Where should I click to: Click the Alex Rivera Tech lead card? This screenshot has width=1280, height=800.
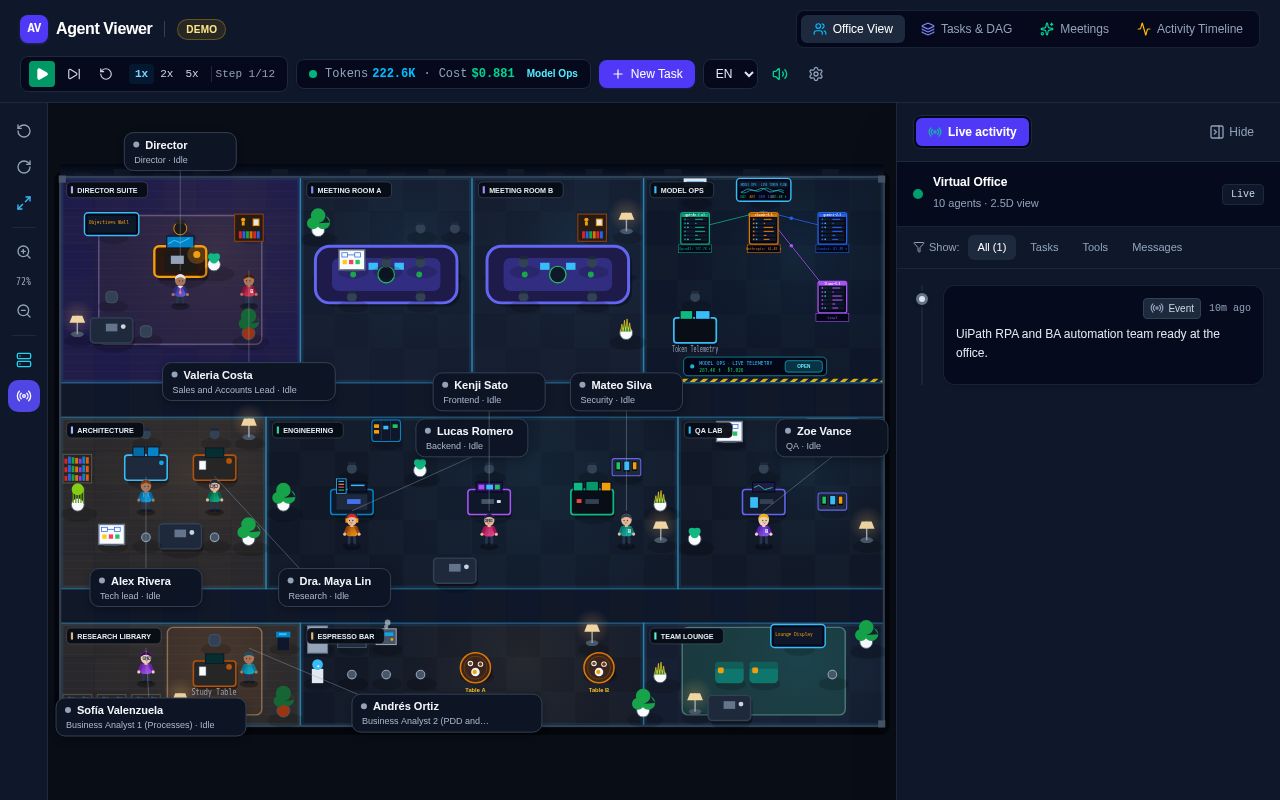[x=146, y=588]
